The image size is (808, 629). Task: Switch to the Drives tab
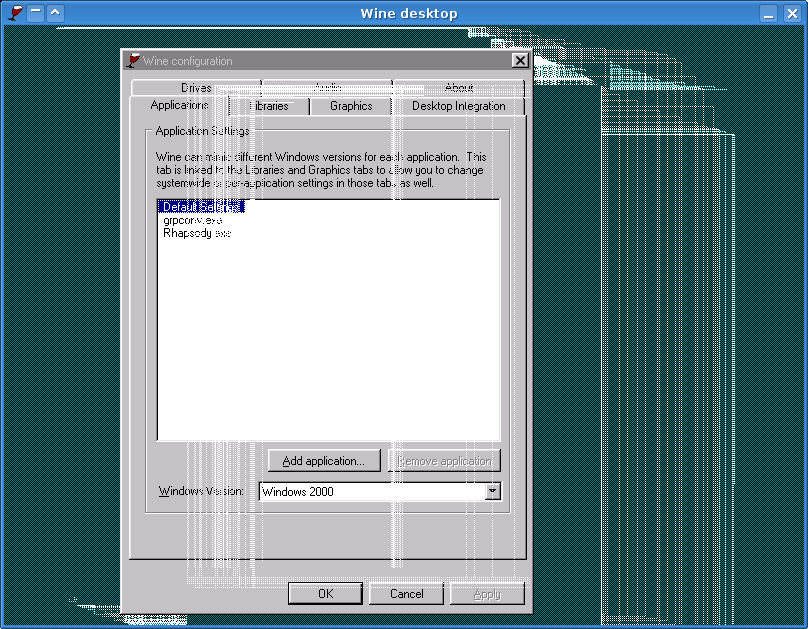196,88
